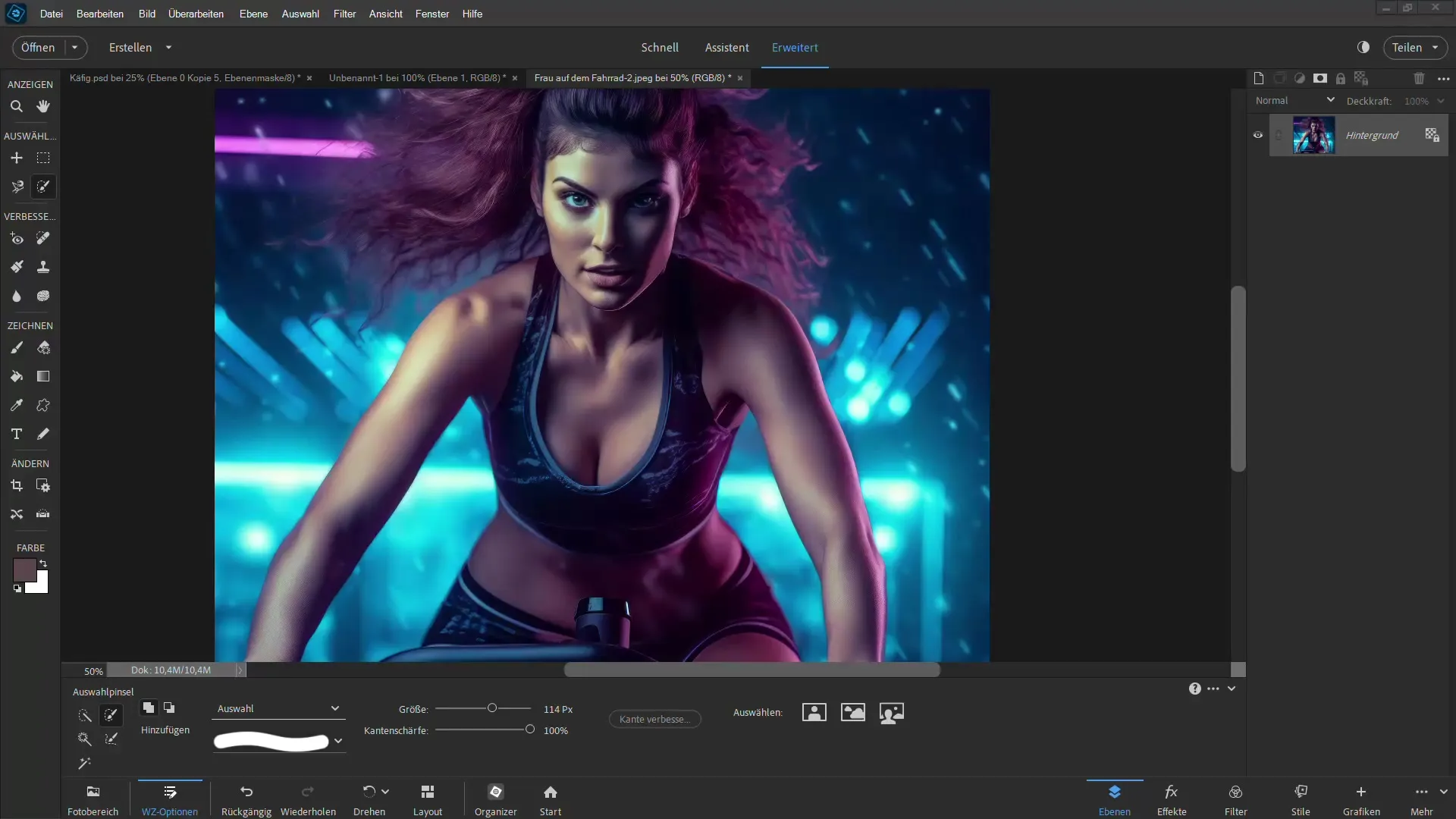The width and height of the screenshot is (1456, 819).
Task: Select the Eraser tool
Action: [43, 347]
